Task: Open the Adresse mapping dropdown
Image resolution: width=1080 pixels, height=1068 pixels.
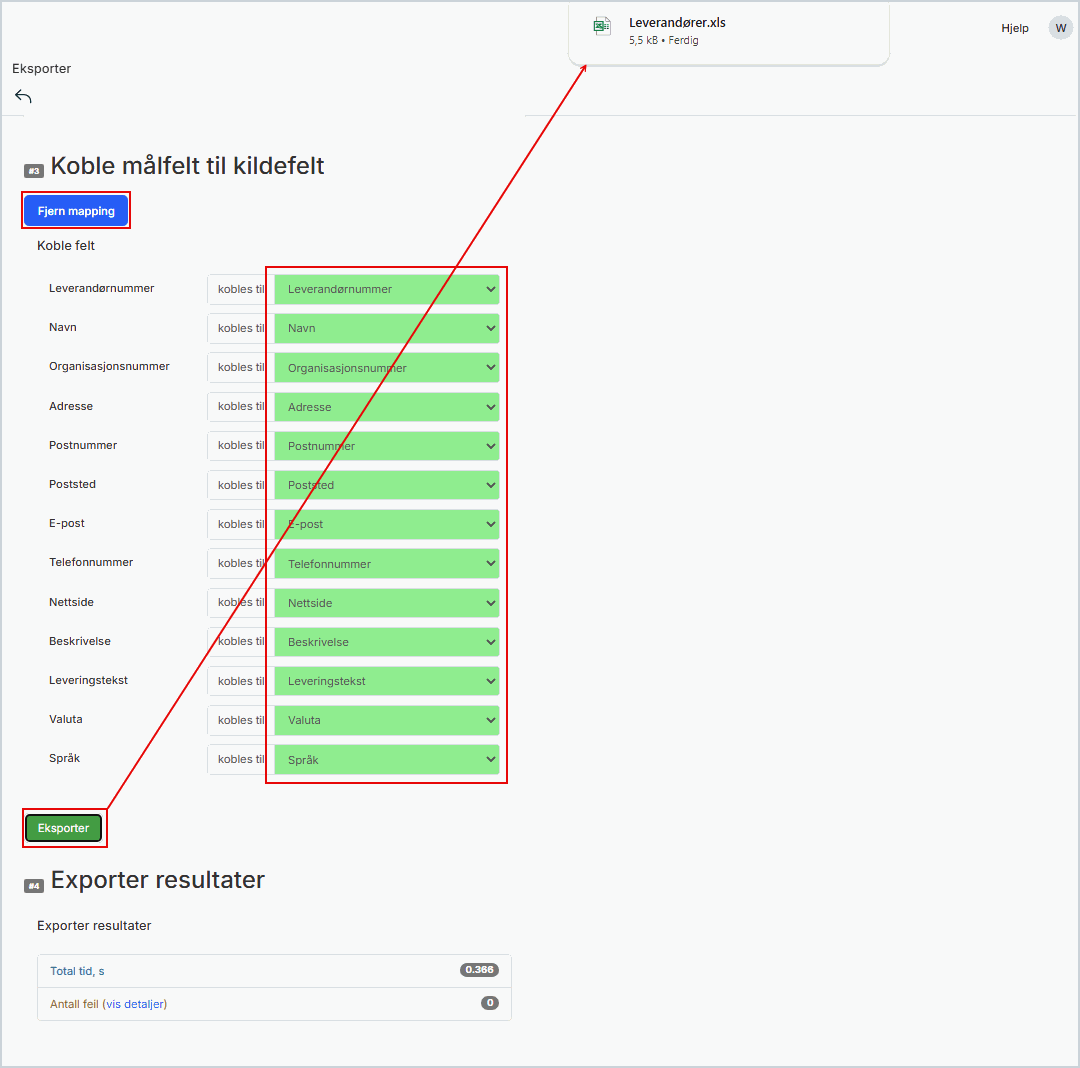Action: point(386,407)
